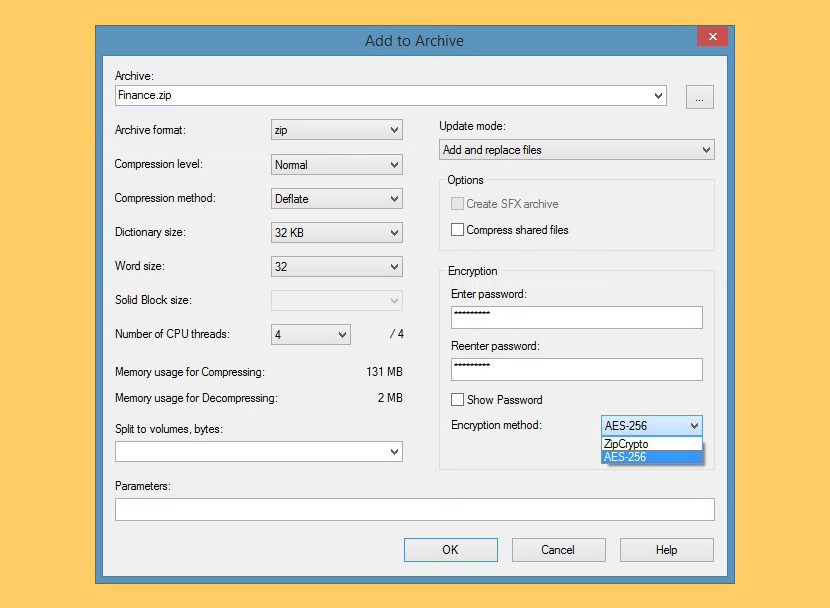The height and width of the screenshot is (608, 830).
Task: Open the Word size dropdown
Action: click(x=337, y=267)
